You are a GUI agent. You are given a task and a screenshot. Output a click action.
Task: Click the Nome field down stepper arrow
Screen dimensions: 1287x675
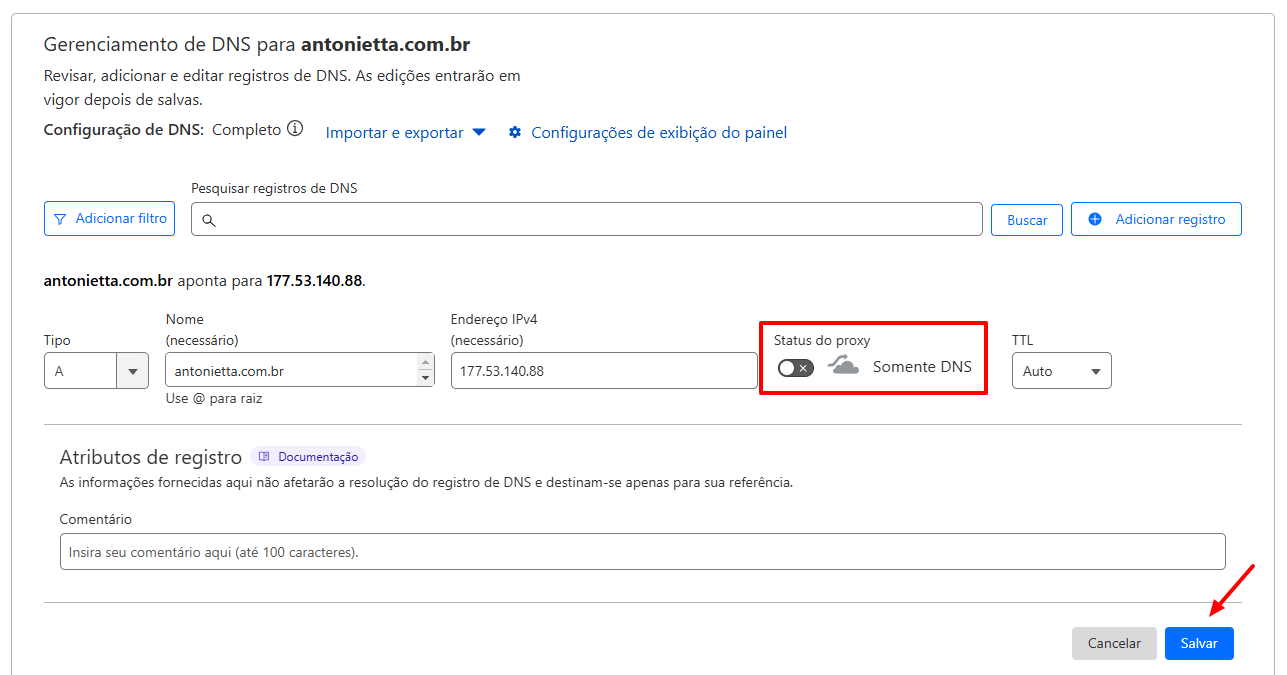tap(426, 378)
